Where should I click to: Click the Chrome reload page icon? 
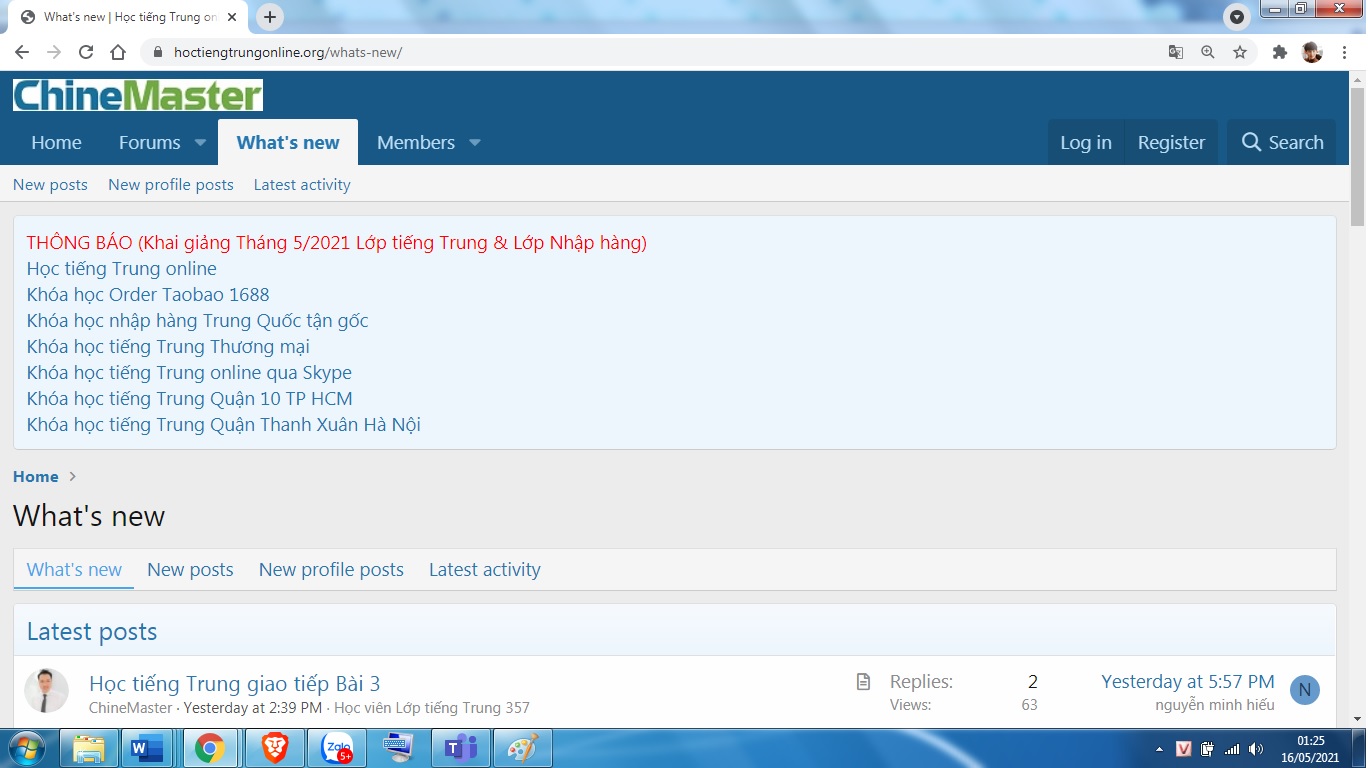click(86, 52)
